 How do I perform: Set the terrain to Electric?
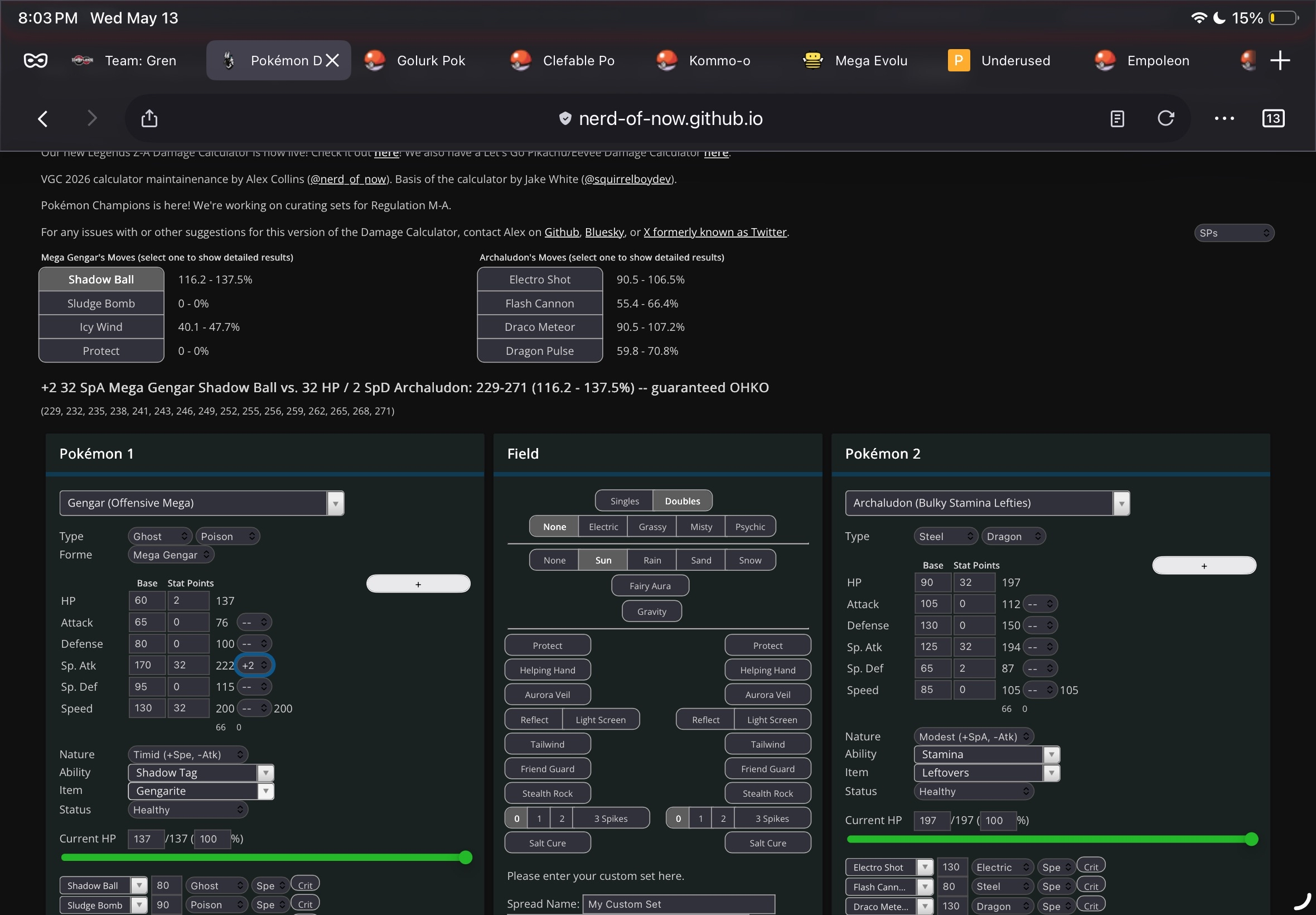coord(603,527)
